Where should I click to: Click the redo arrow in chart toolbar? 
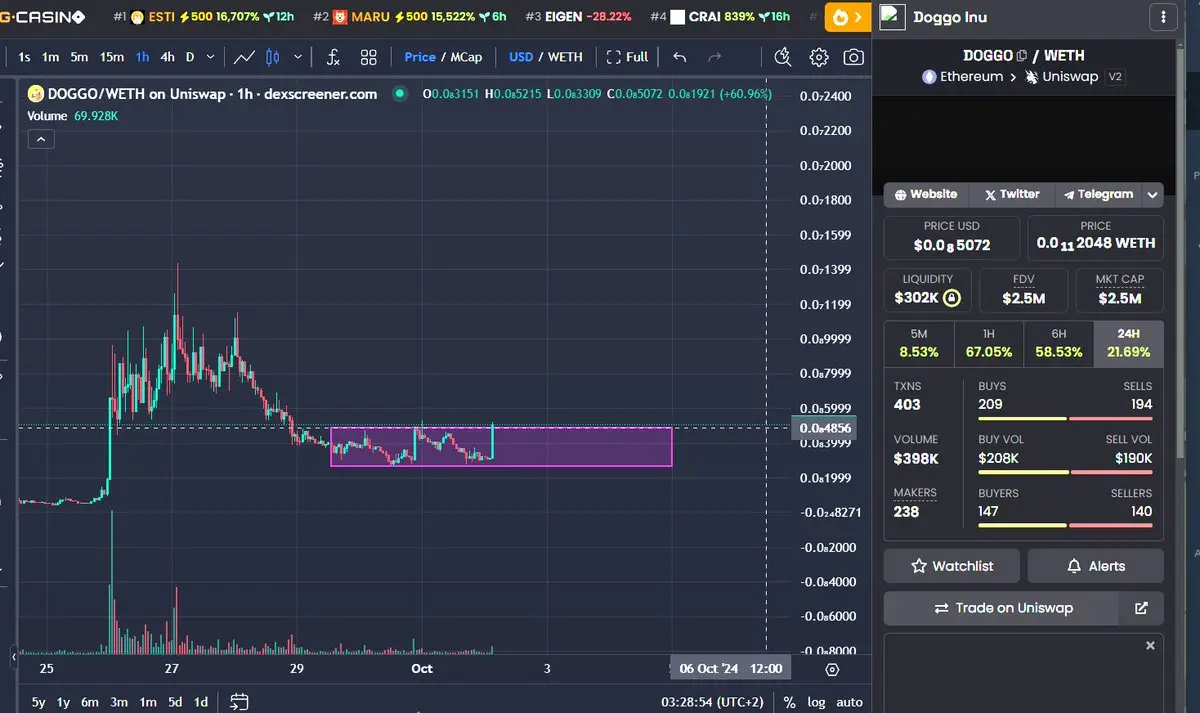(715, 57)
